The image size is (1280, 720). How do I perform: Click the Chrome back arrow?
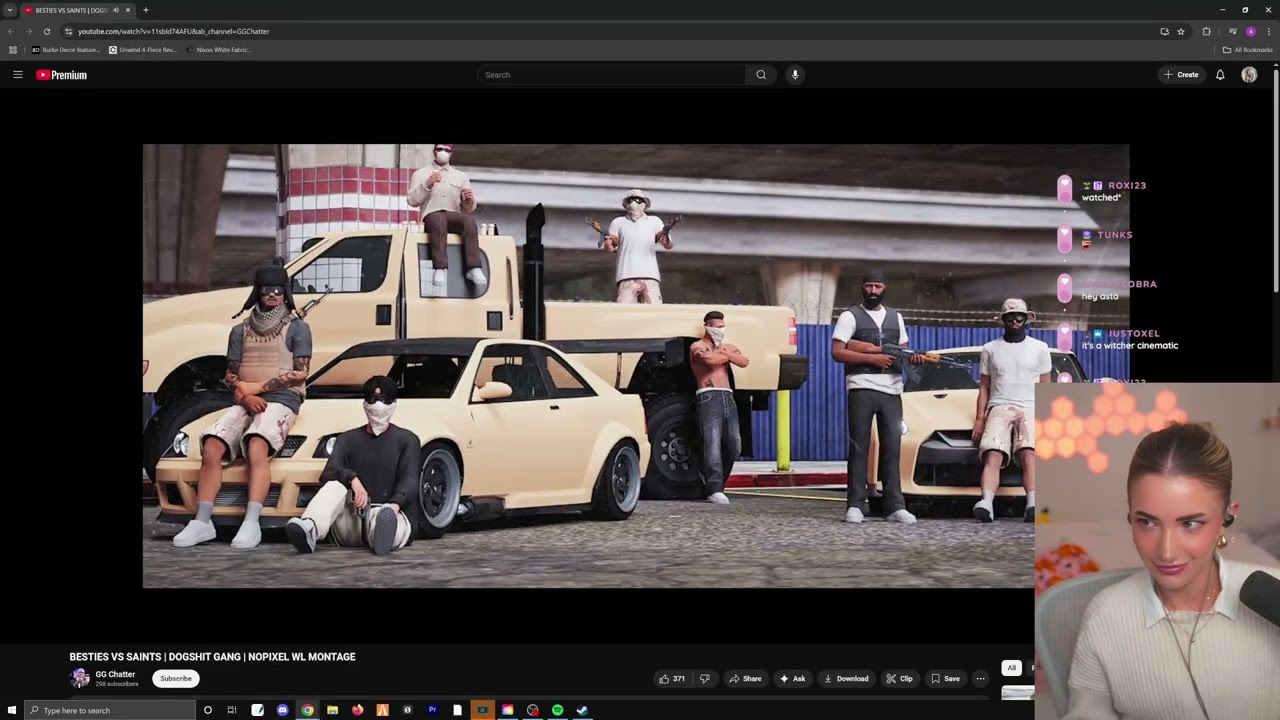click(11, 31)
